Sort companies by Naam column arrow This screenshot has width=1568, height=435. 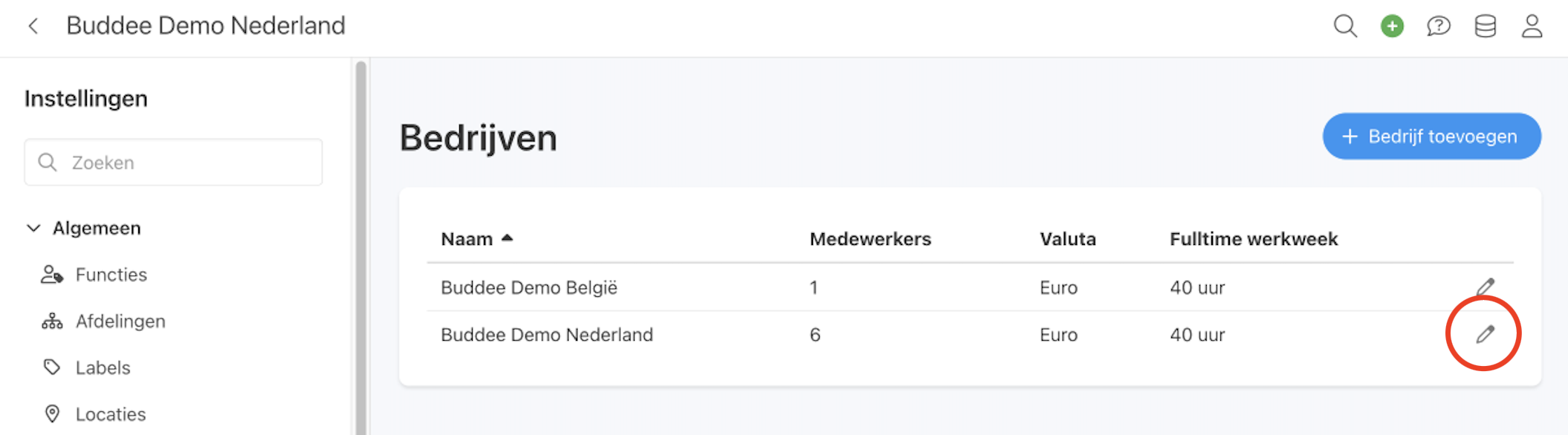(508, 238)
